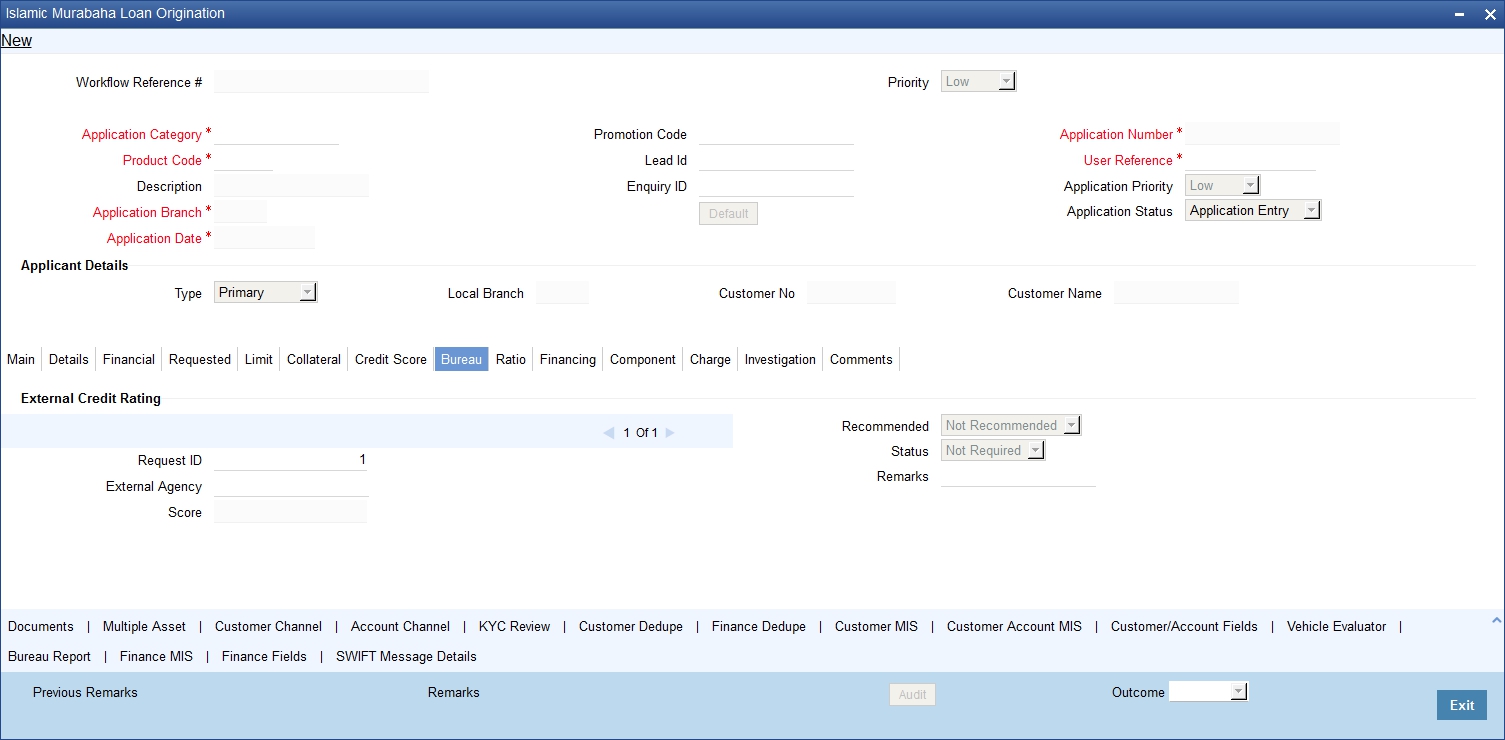Viewport: 1505px width, 740px height.
Task: Switch to the Comments tab
Action: tap(861, 359)
